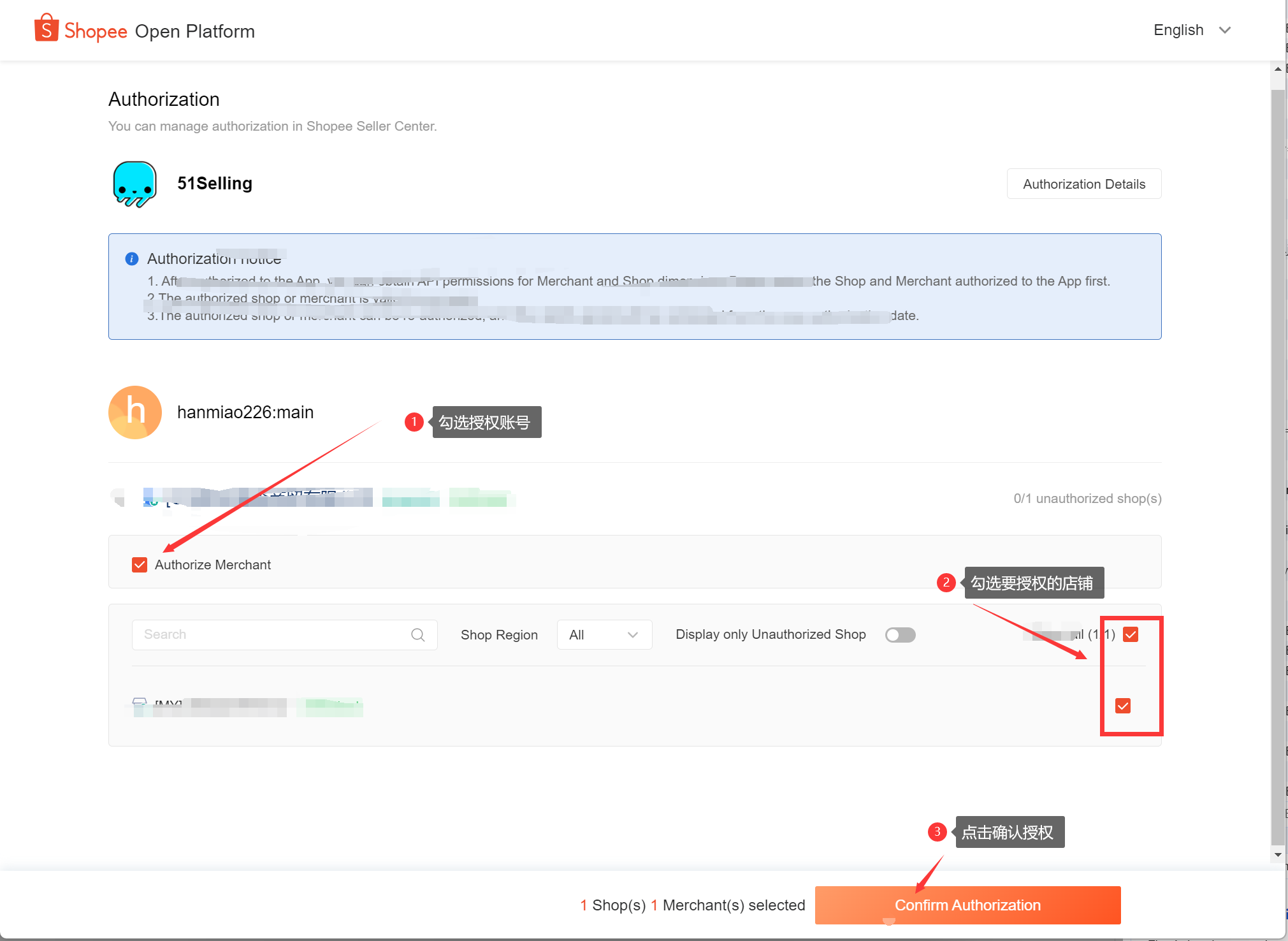The image size is (1288, 941).
Task: Toggle the Authorize Merchant checkbox
Action: [x=140, y=565]
